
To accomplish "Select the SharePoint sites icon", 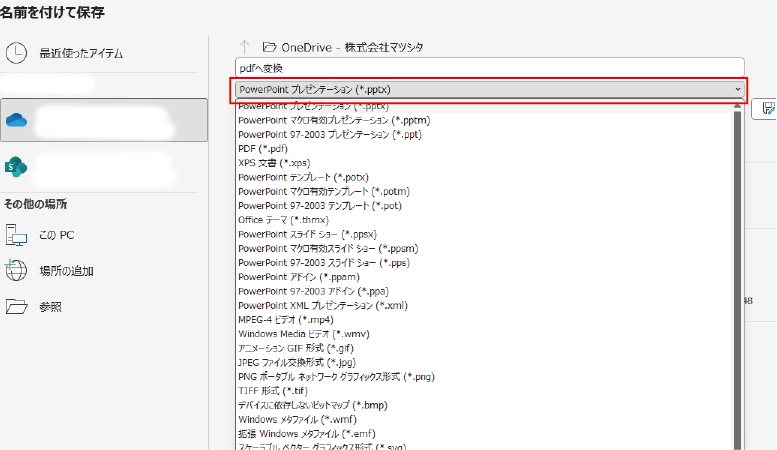I will (x=16, y=167).
